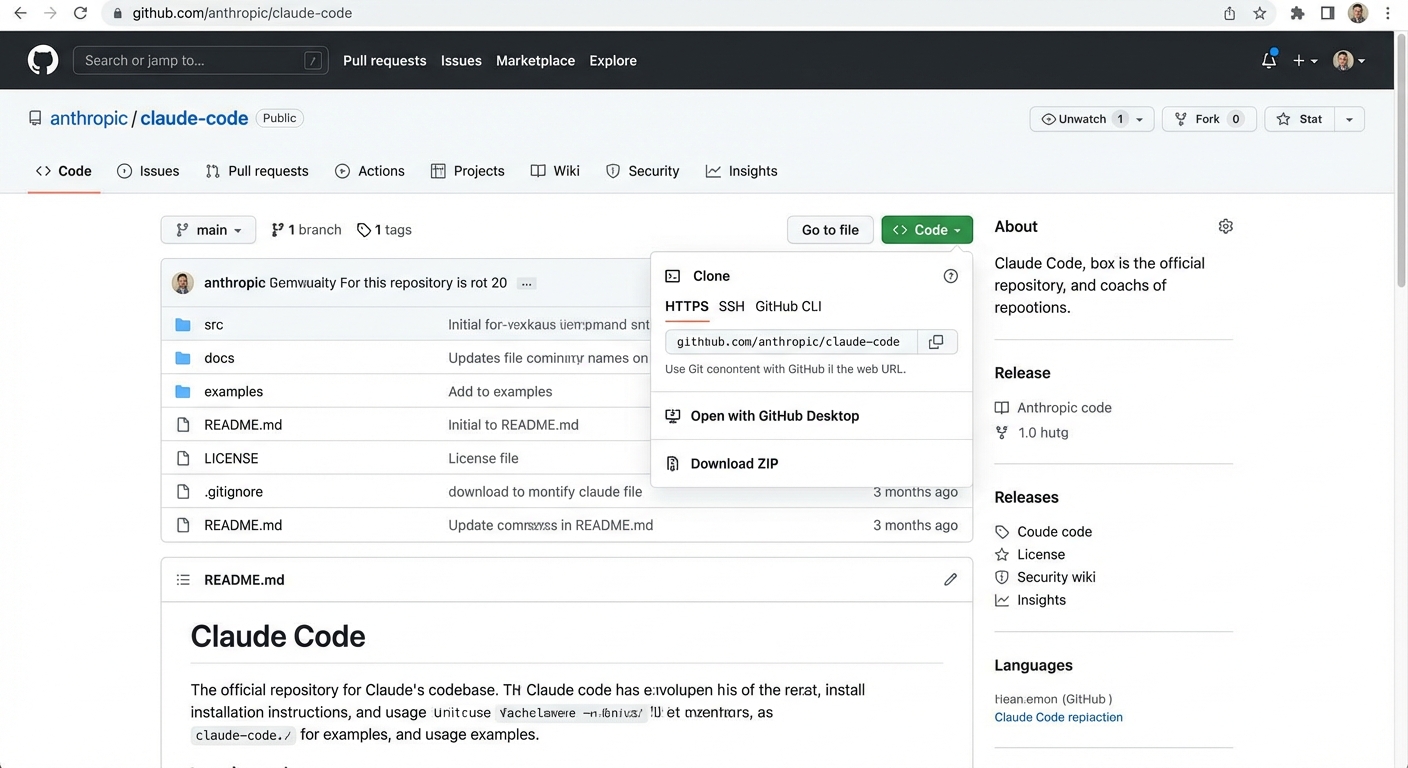This screenshot has width=1408, height=768.
Task: Open the notifications bell
Action: [1269, 60]
